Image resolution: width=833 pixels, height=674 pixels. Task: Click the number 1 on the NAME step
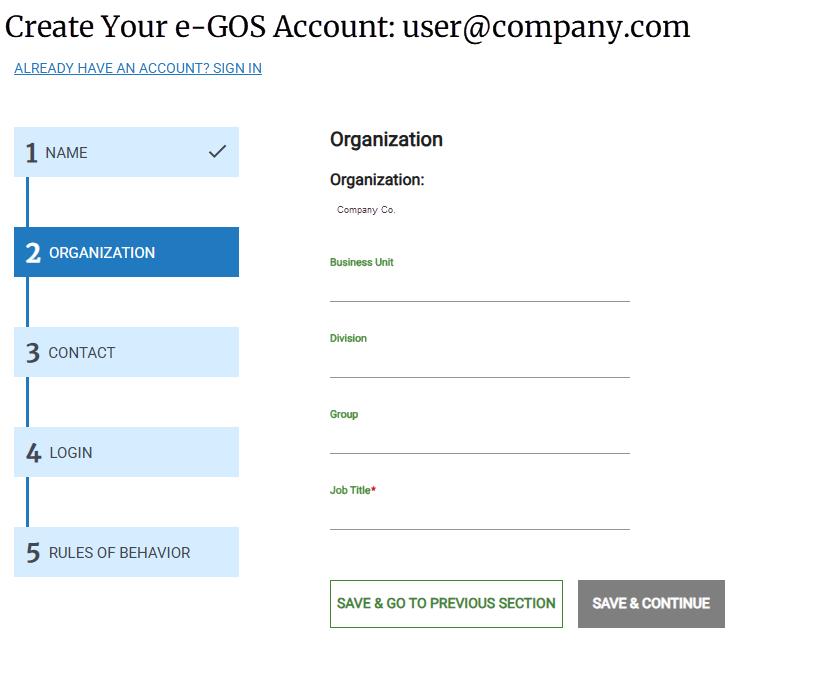click(32, 152)
